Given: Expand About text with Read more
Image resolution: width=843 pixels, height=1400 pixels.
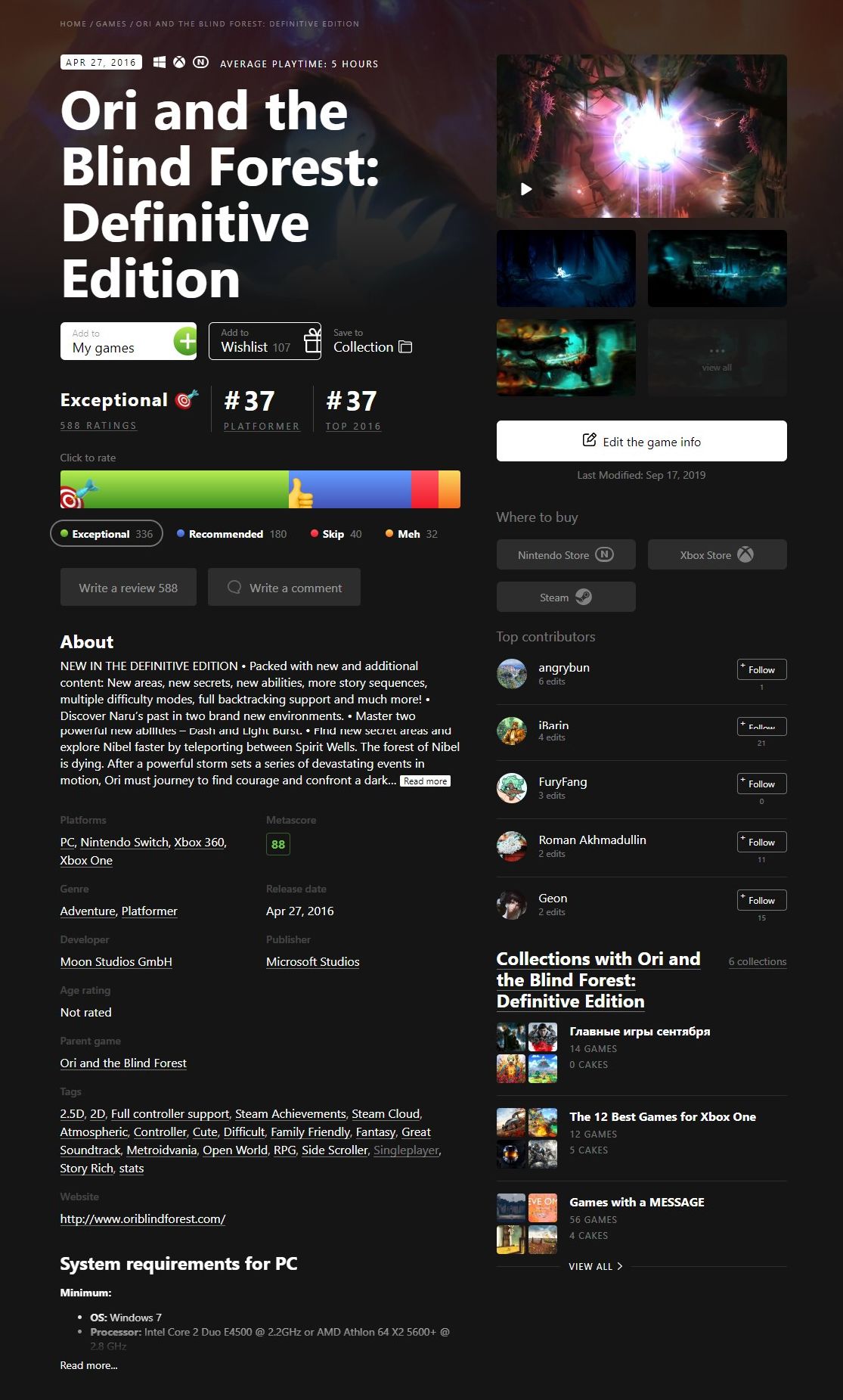Looking at the screenshot, I should pyautogui.click(x=425, y=781).
